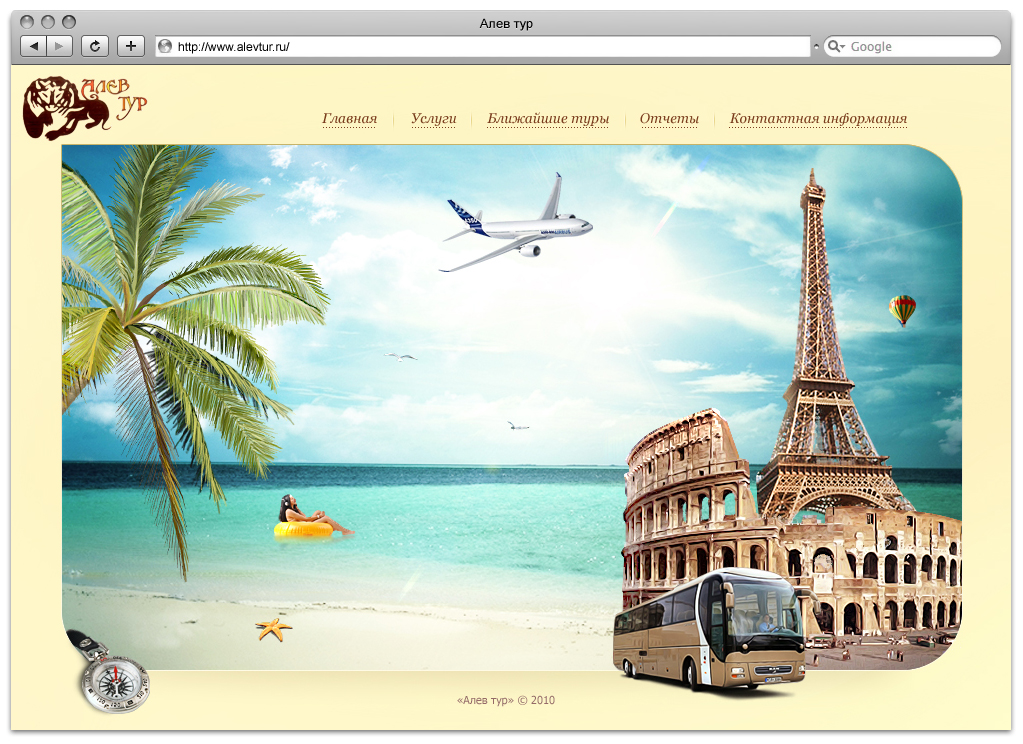Screen dimensions: 1023x744
Task: Click the Eiffel Tower image
Action: [x=823, y=346]
